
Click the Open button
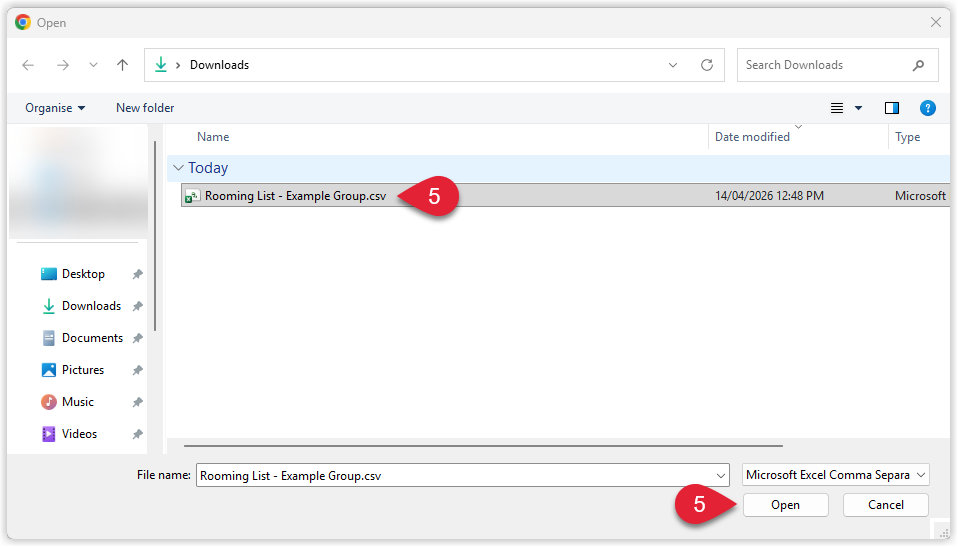(785, 505)
